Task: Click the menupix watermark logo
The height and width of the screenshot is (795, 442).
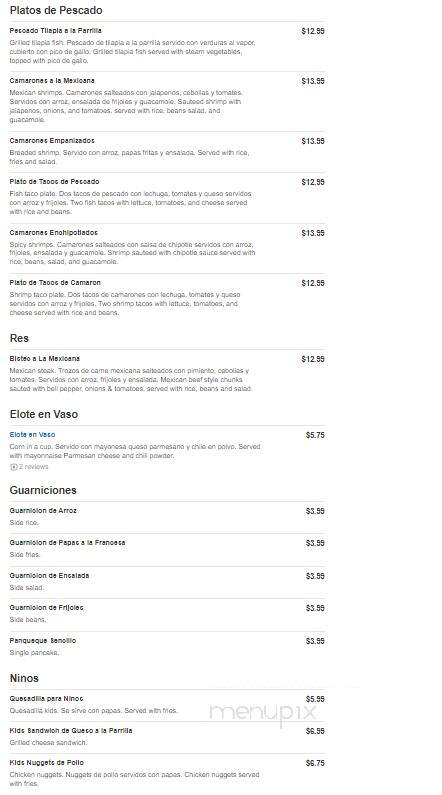Action: pyautogui.click(x=263, y=712)
